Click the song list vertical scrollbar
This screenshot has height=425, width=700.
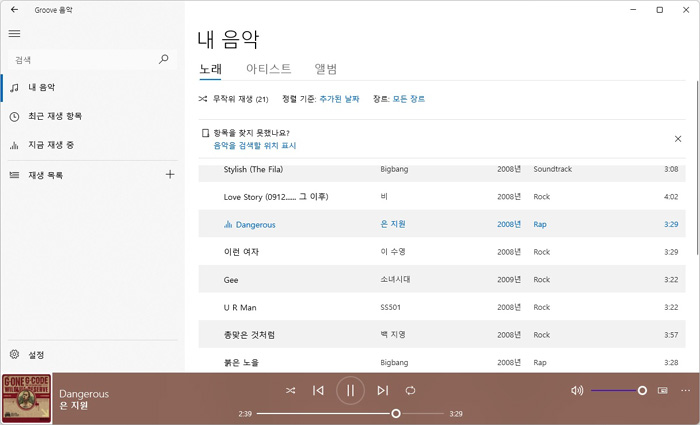(698, 167)
